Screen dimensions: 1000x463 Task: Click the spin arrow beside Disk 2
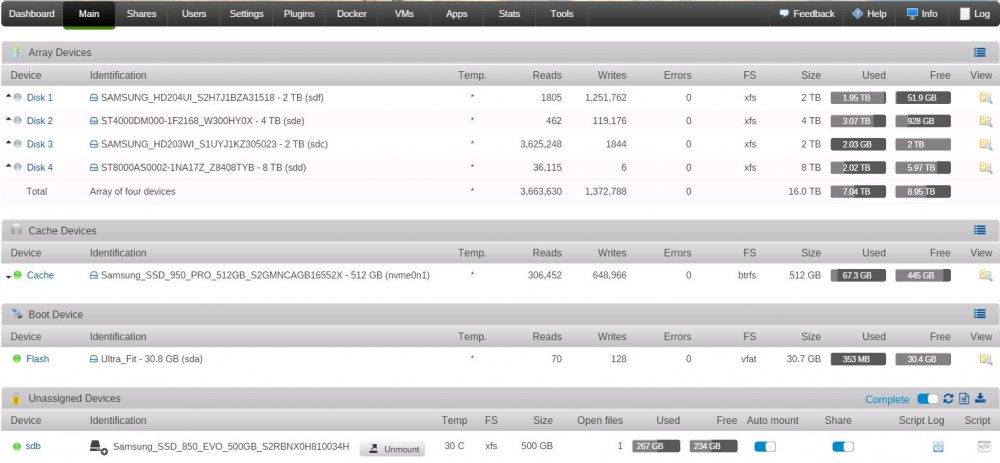9,121
